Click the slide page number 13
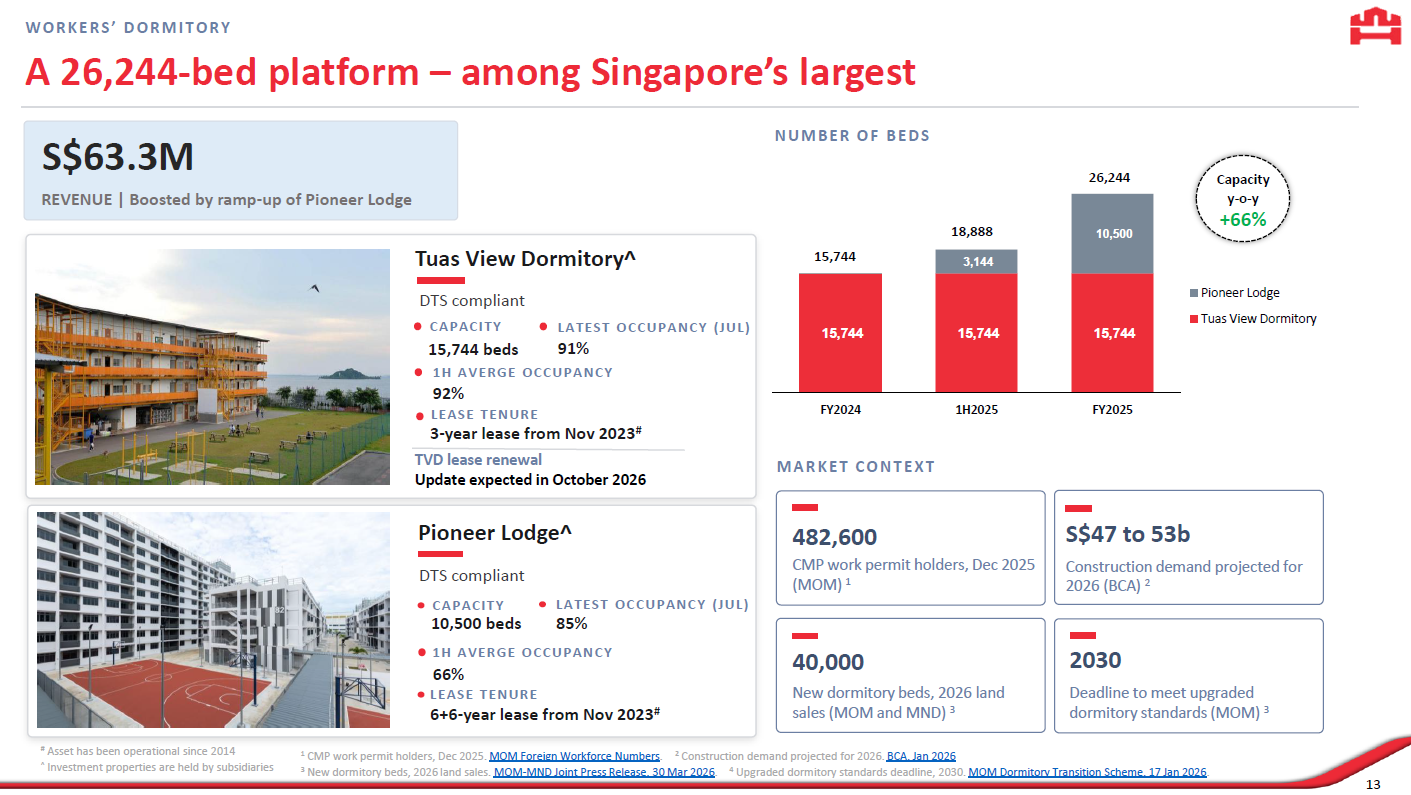The width and height of the screenshot is (1411, 795). [x=1373, y=784]
